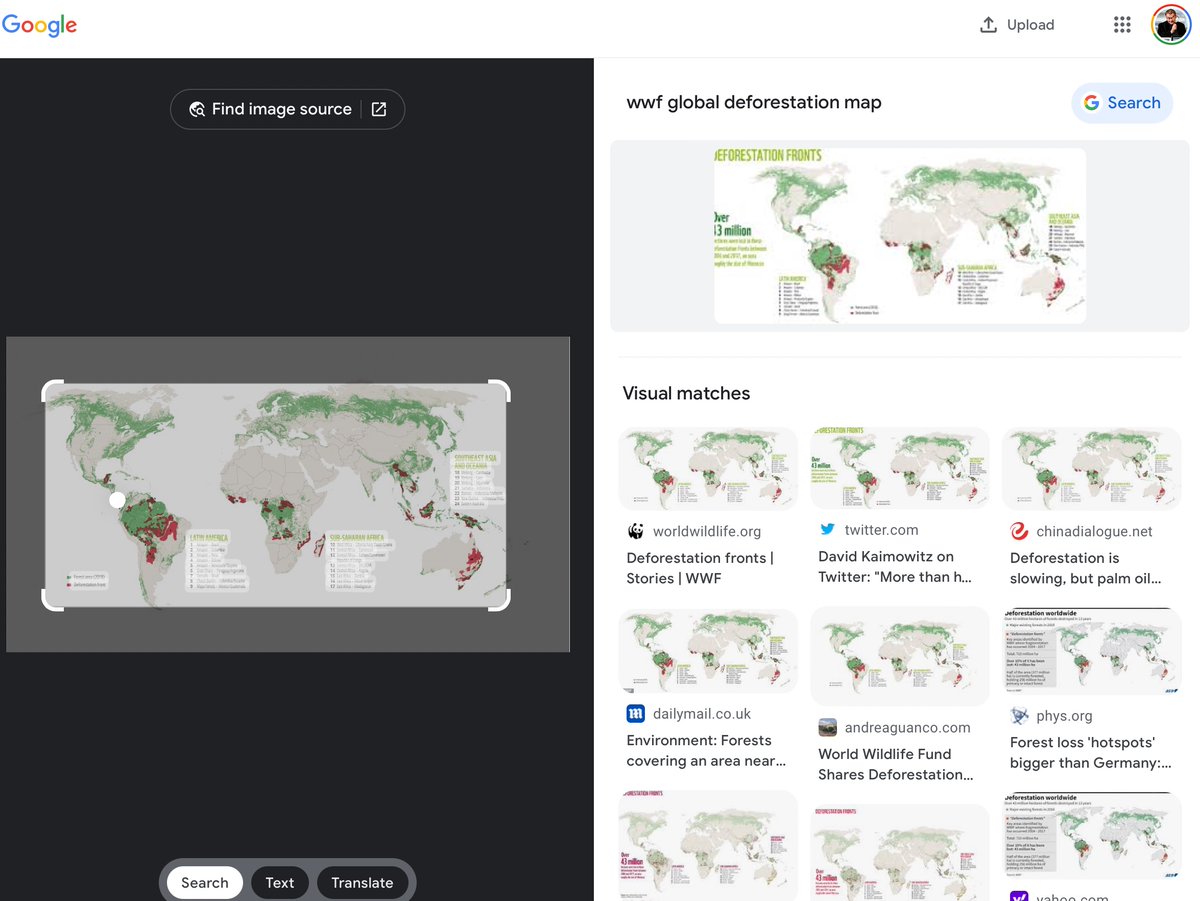
Task: Click the andreaguanco.com map thumbnail
Action: 900,657
